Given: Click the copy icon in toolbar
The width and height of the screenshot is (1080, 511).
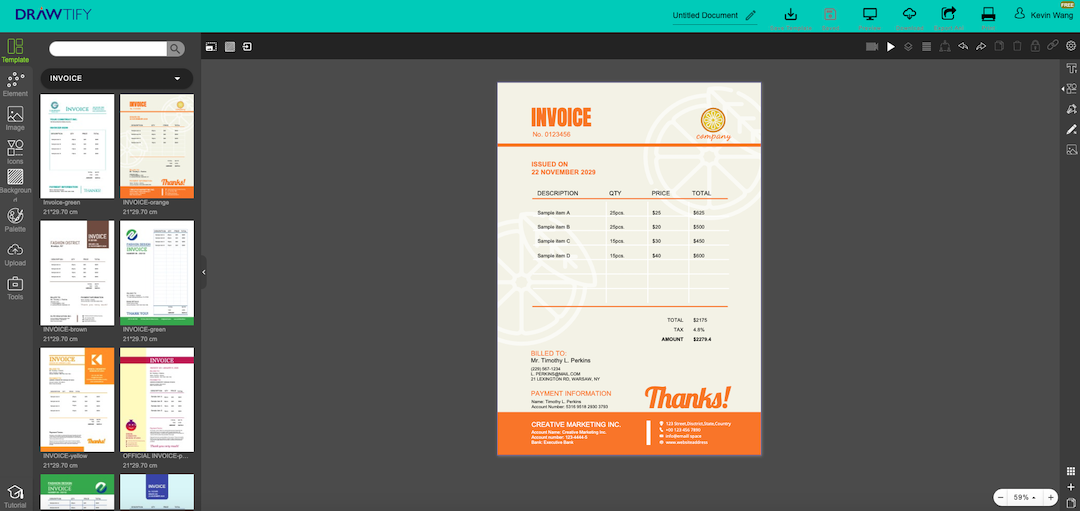Looking at the screenshot, I should click(x=999, y=46).
